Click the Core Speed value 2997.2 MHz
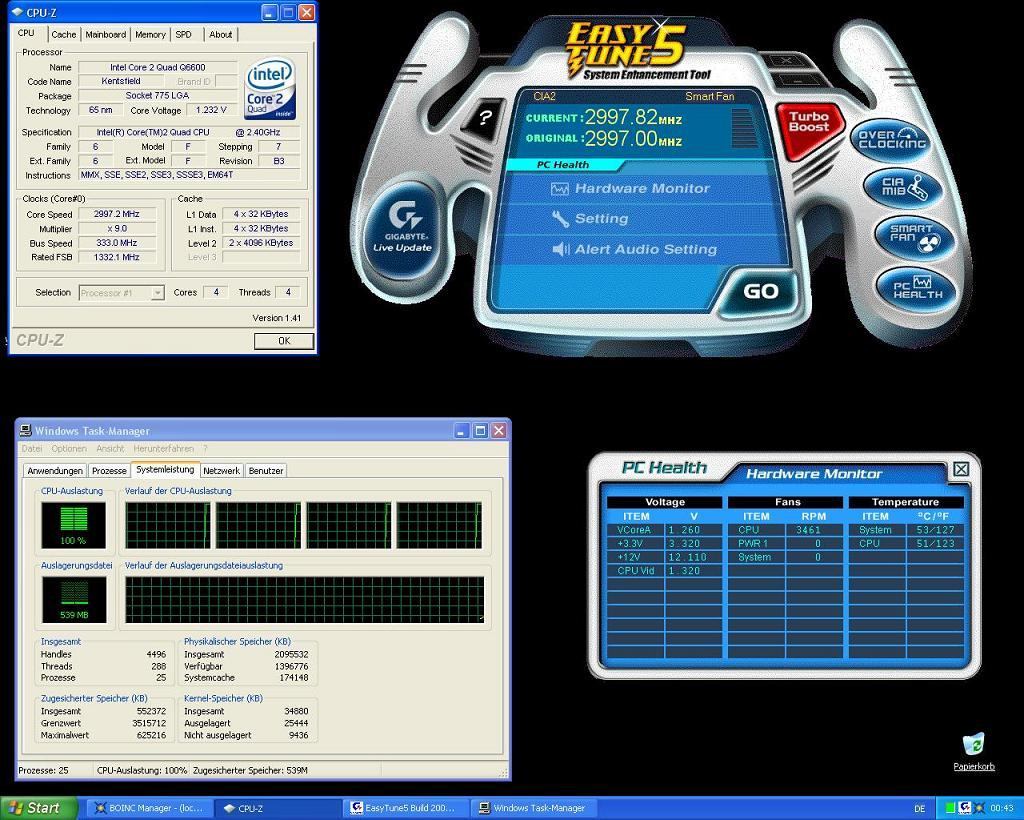The width and height of the screenshot is (1024, 820). click(x=117, y=214)
